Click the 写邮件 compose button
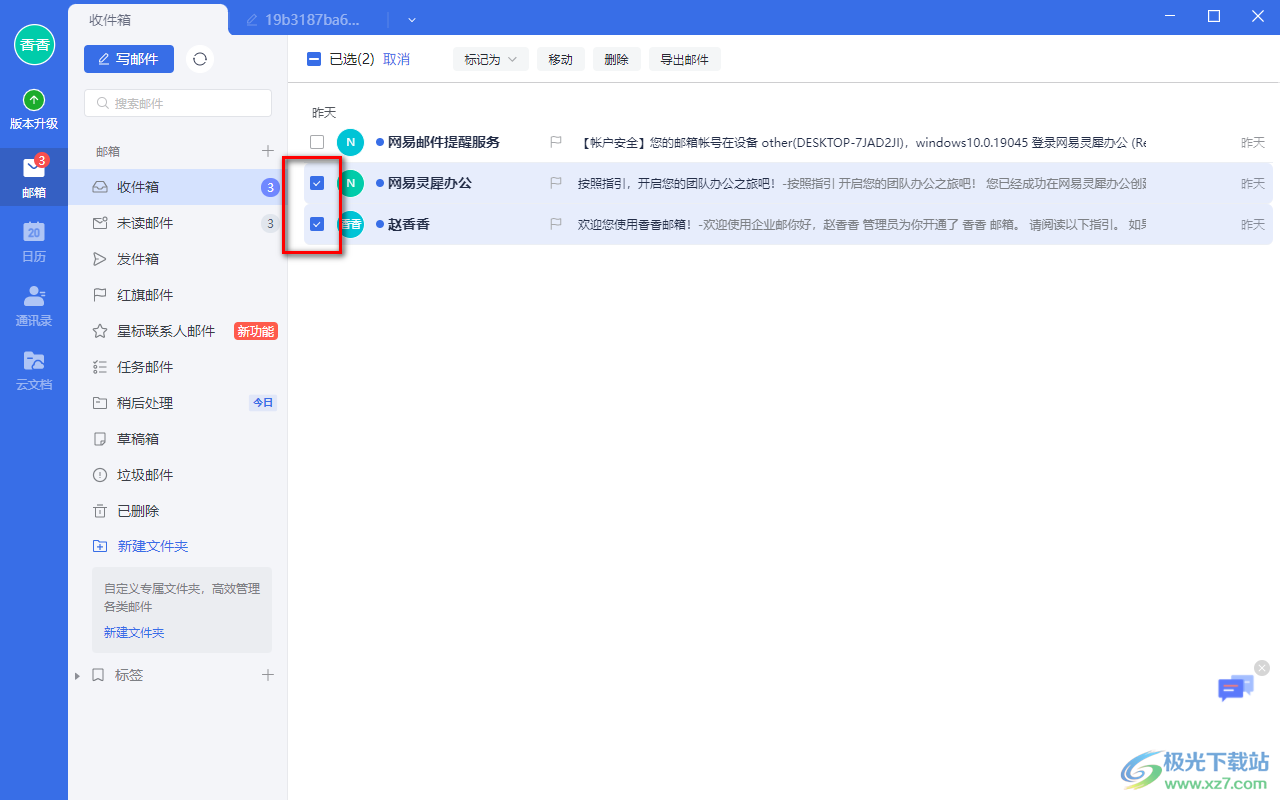 (129, 59)
